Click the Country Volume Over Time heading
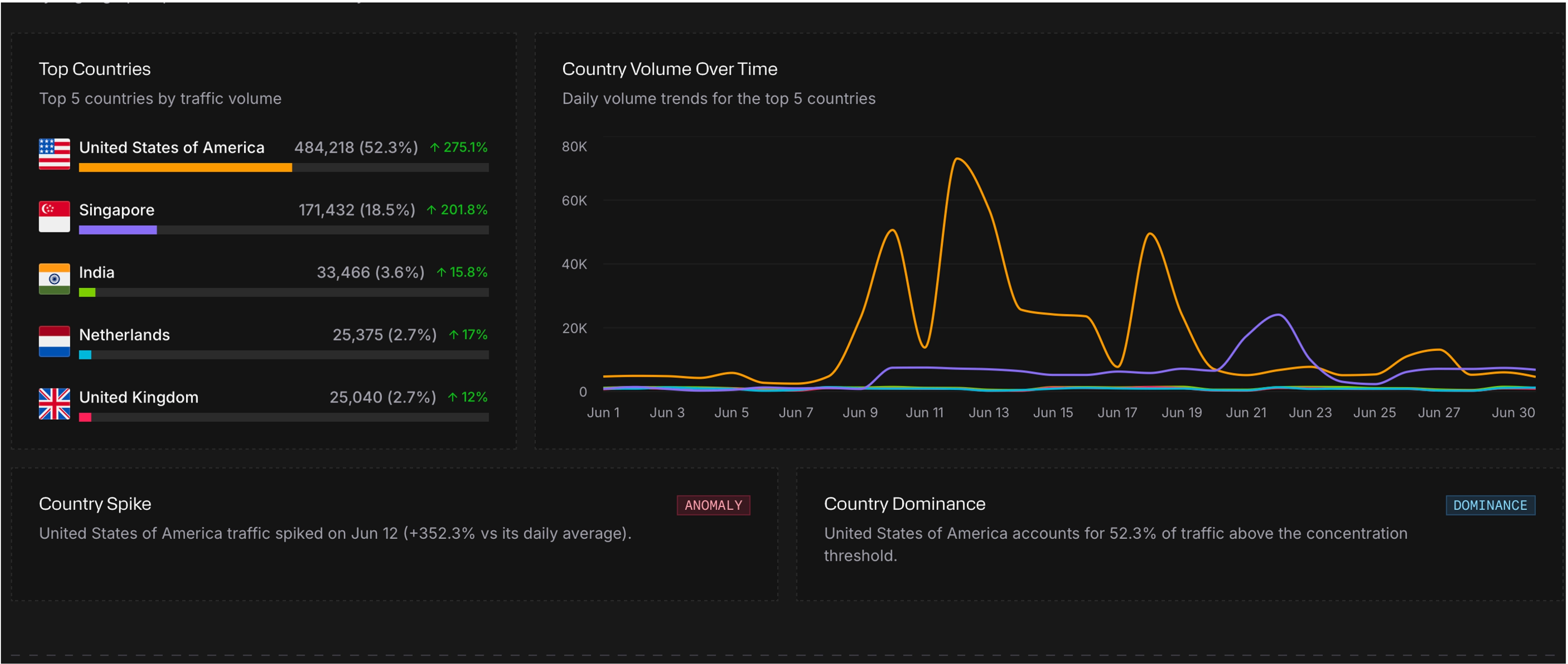This screenshot has width=1568, height=664. 670,69
